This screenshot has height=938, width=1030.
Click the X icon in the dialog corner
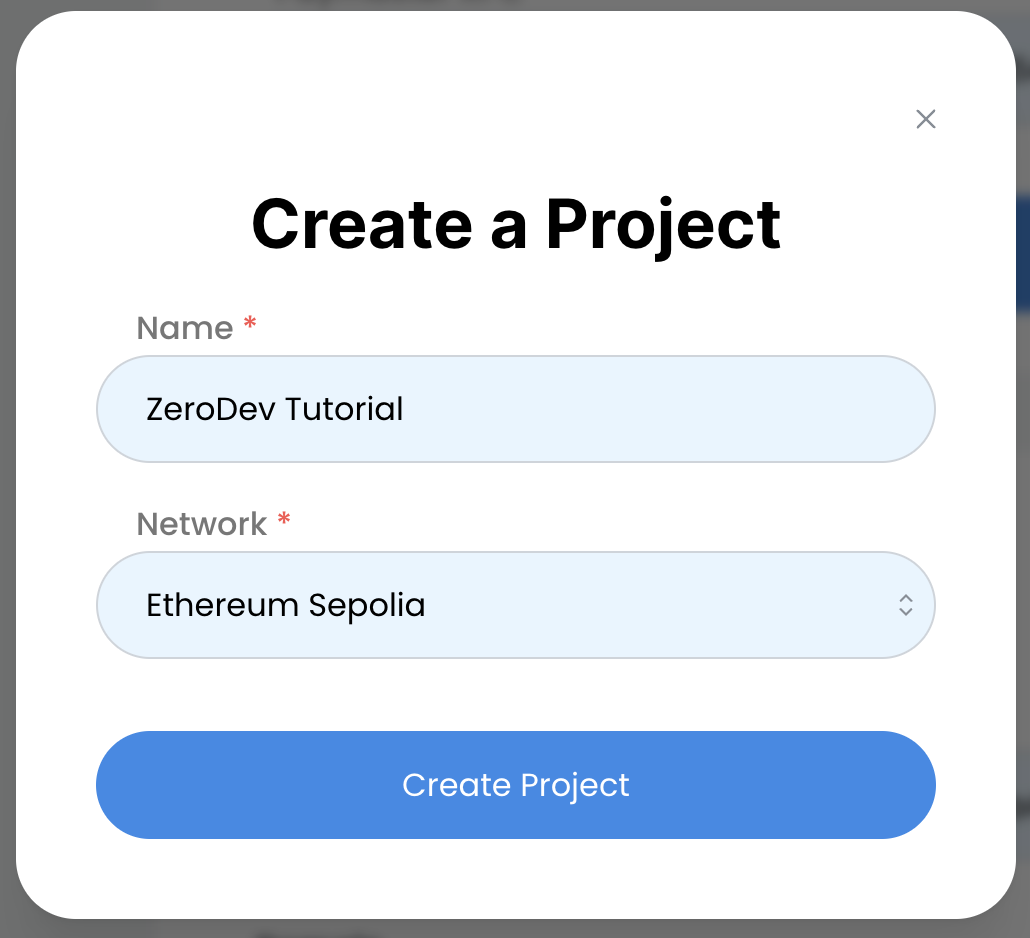pyautogui.click(x=926, y=119)
